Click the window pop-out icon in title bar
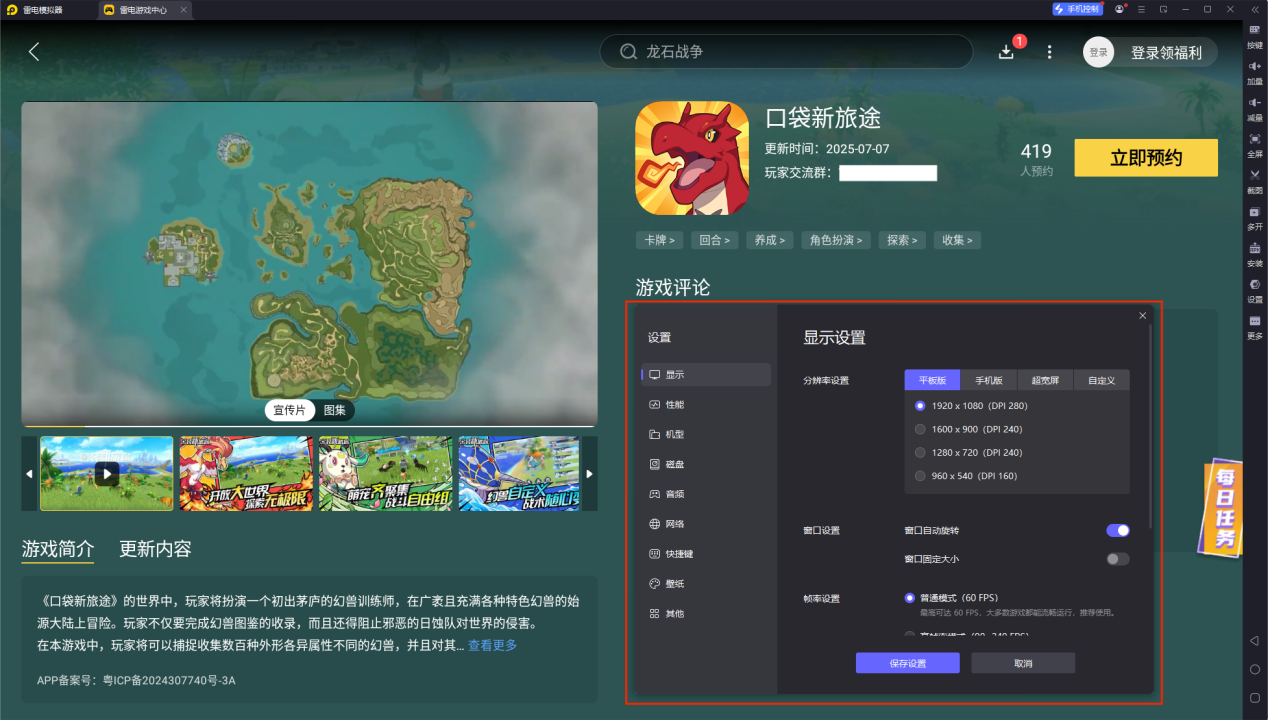This screenshot has height=720, width=1268. pos(1163,9)
